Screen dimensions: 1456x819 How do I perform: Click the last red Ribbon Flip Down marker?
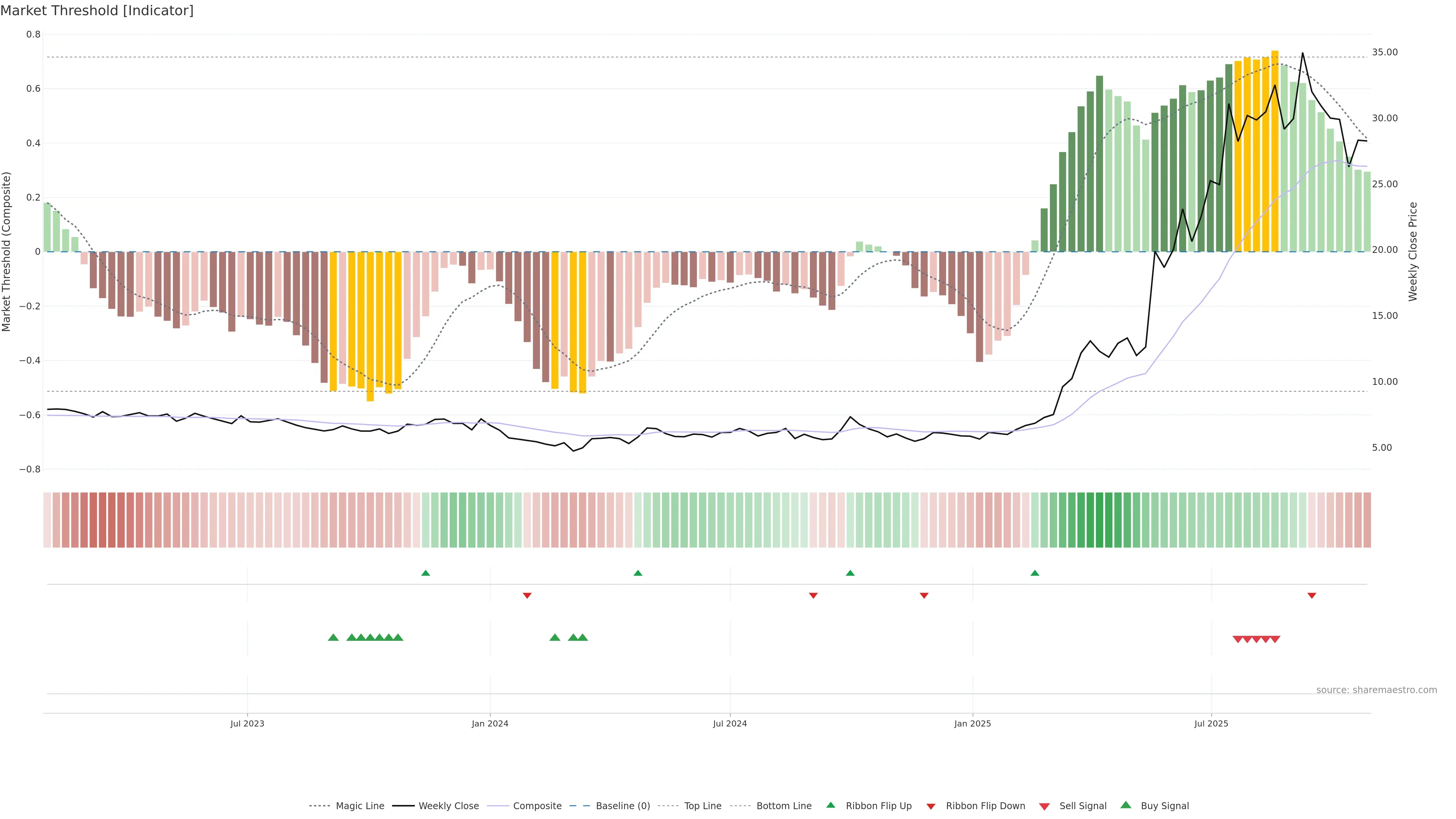click(1312, 596)
